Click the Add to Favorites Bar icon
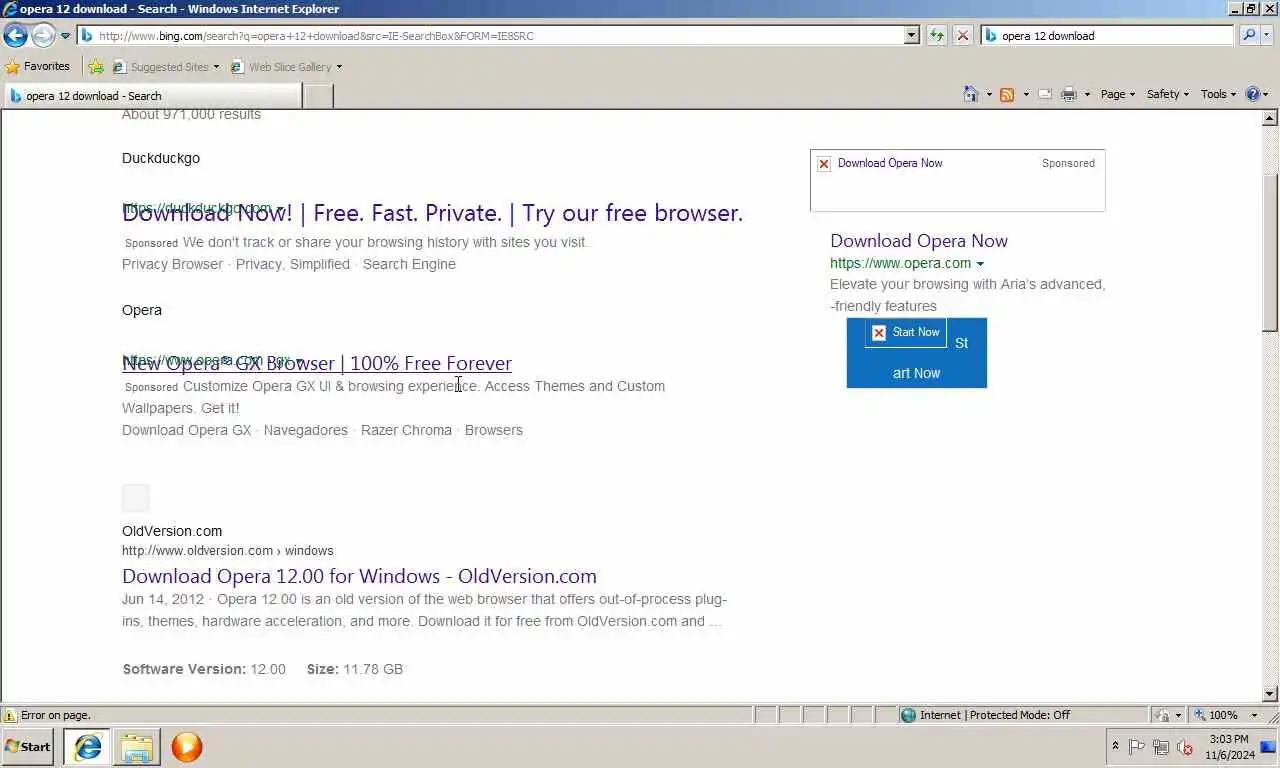Image resolution: width=1280 pixels, height=768 pixels. click(x=96, y=67)
